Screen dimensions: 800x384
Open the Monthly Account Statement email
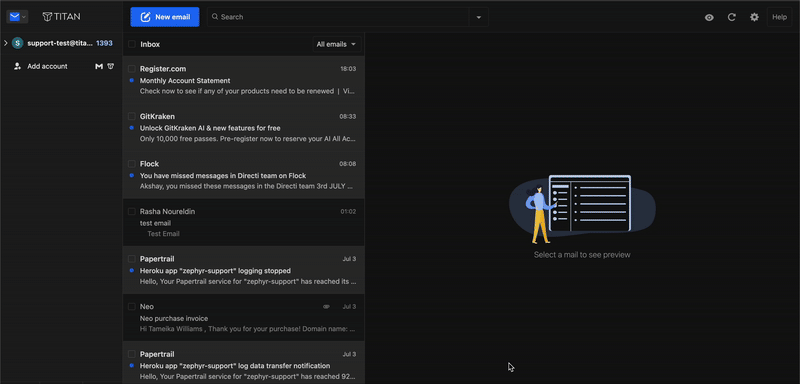[x=244, y=80]
